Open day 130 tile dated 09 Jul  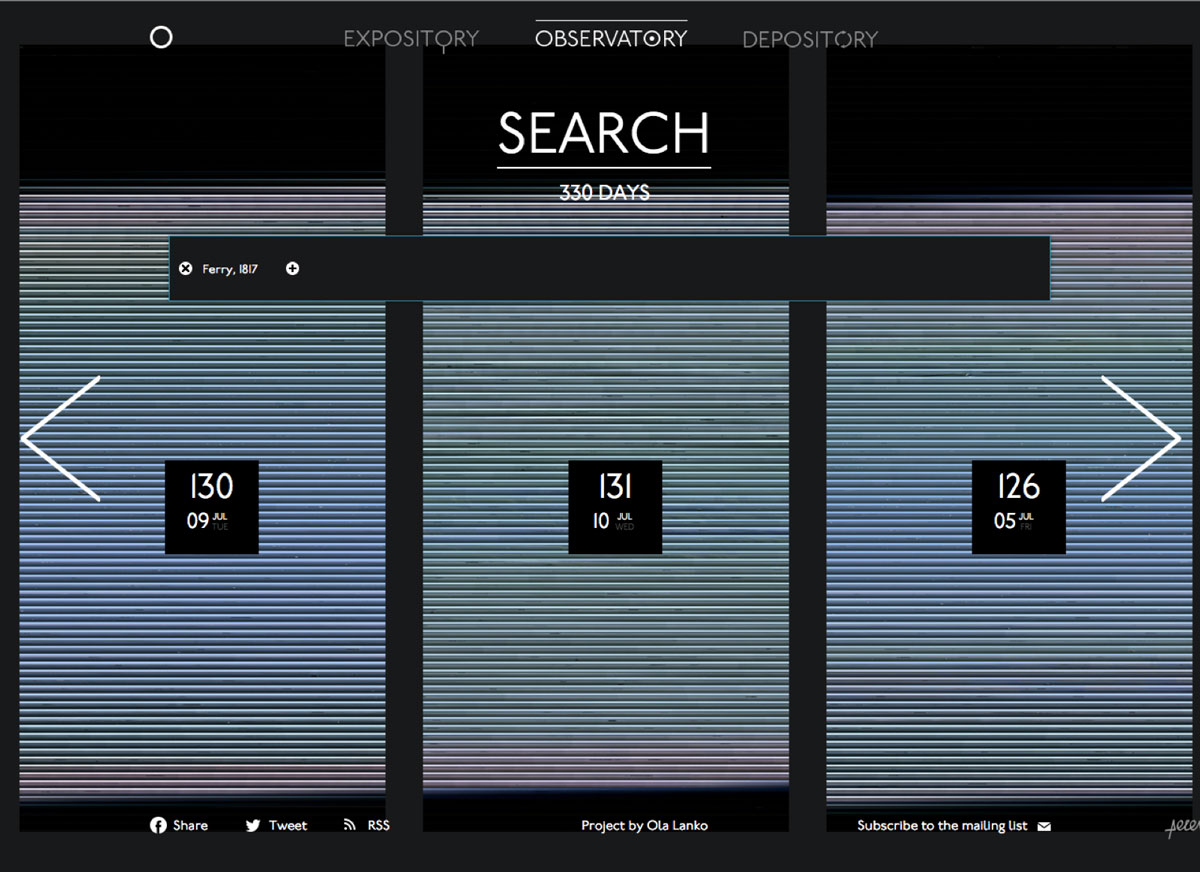coord(211,506)
